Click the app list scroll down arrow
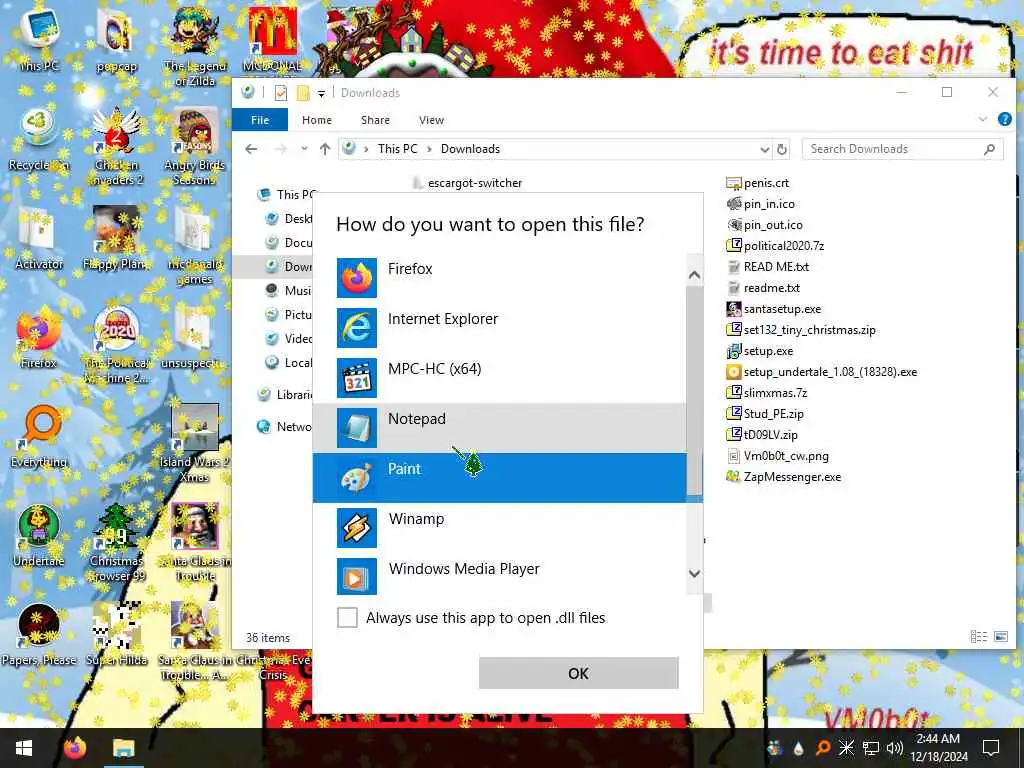Viewport: 1024px width, 768px height. [x=694, y=573]
